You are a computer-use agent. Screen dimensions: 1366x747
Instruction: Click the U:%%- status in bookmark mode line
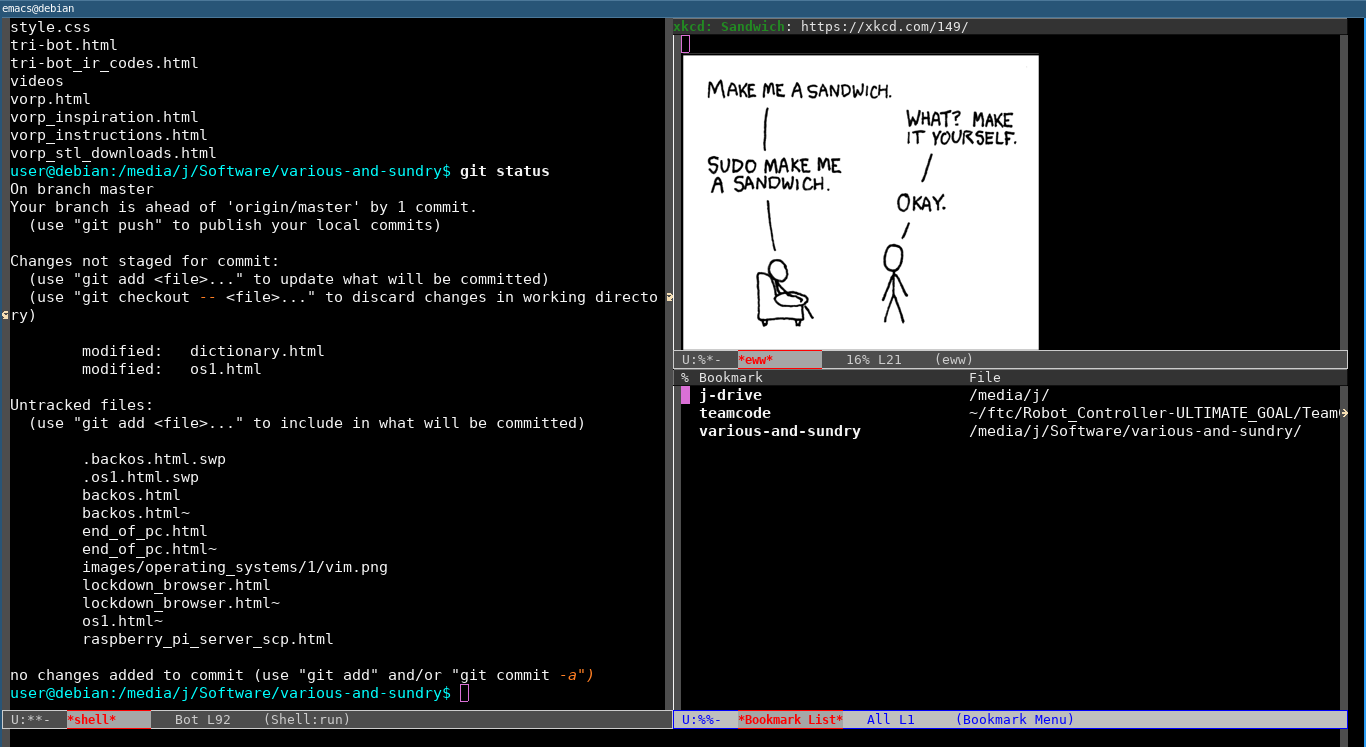[702, 719]
